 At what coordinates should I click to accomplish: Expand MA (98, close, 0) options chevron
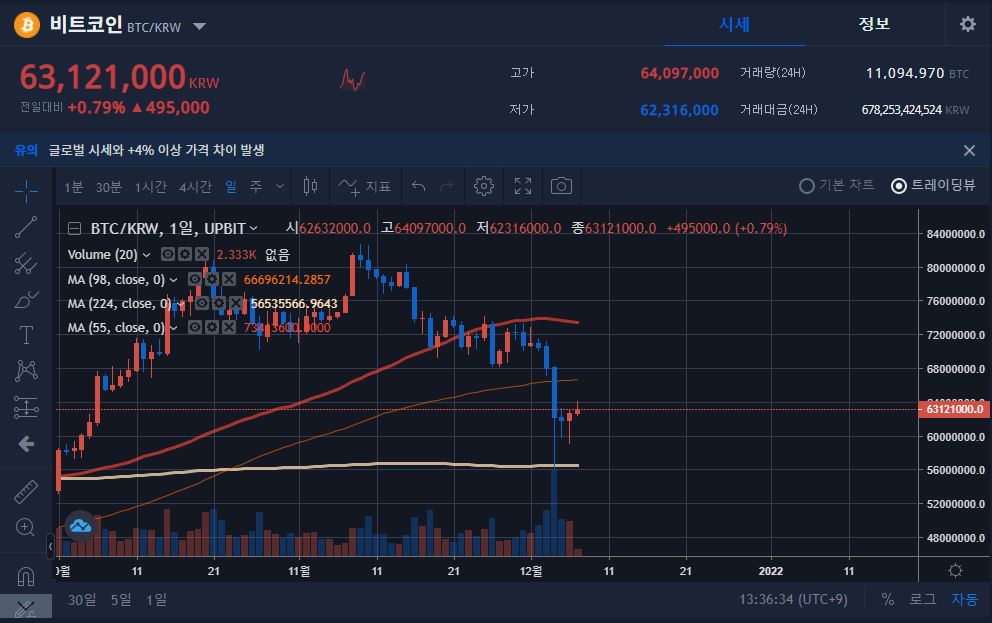click(173, 280)
